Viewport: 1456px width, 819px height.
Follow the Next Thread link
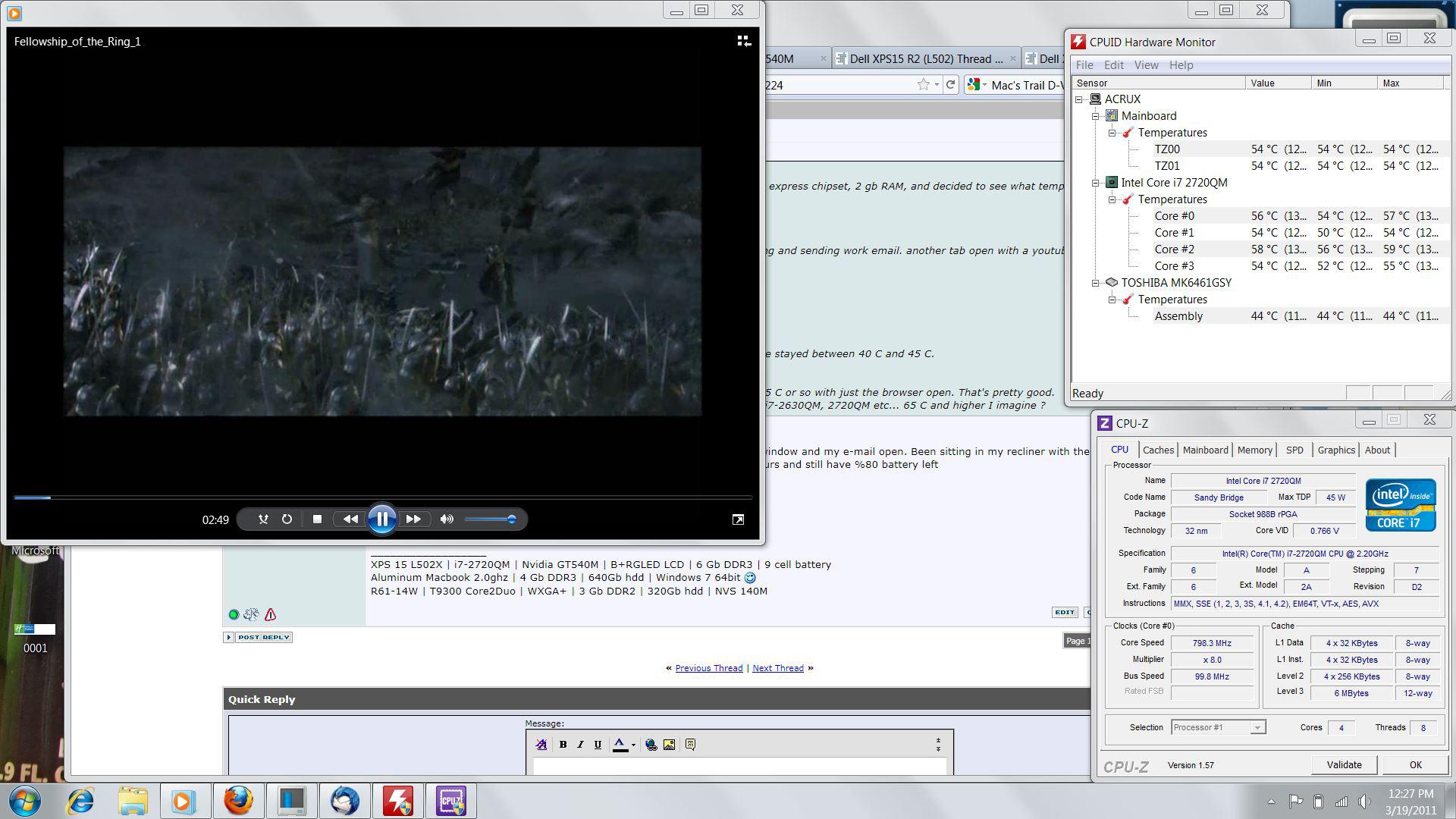(x=777, y=668)
